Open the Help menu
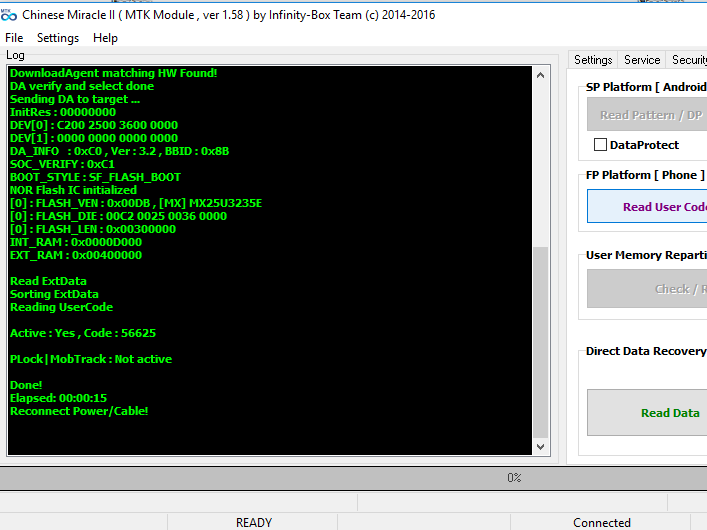 105,38
